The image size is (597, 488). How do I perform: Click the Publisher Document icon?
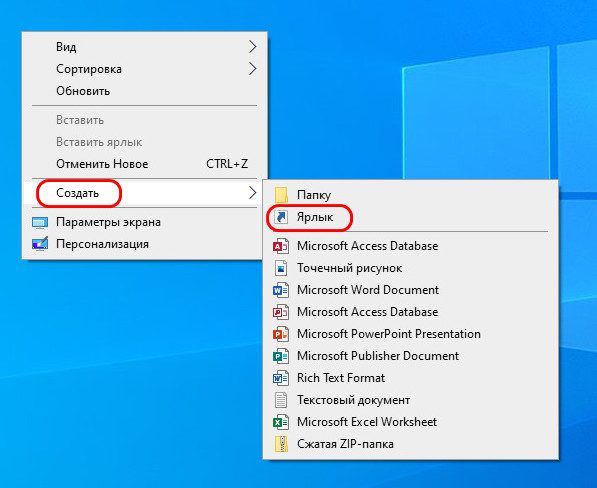pyautogui.click(x=281, y=356)
